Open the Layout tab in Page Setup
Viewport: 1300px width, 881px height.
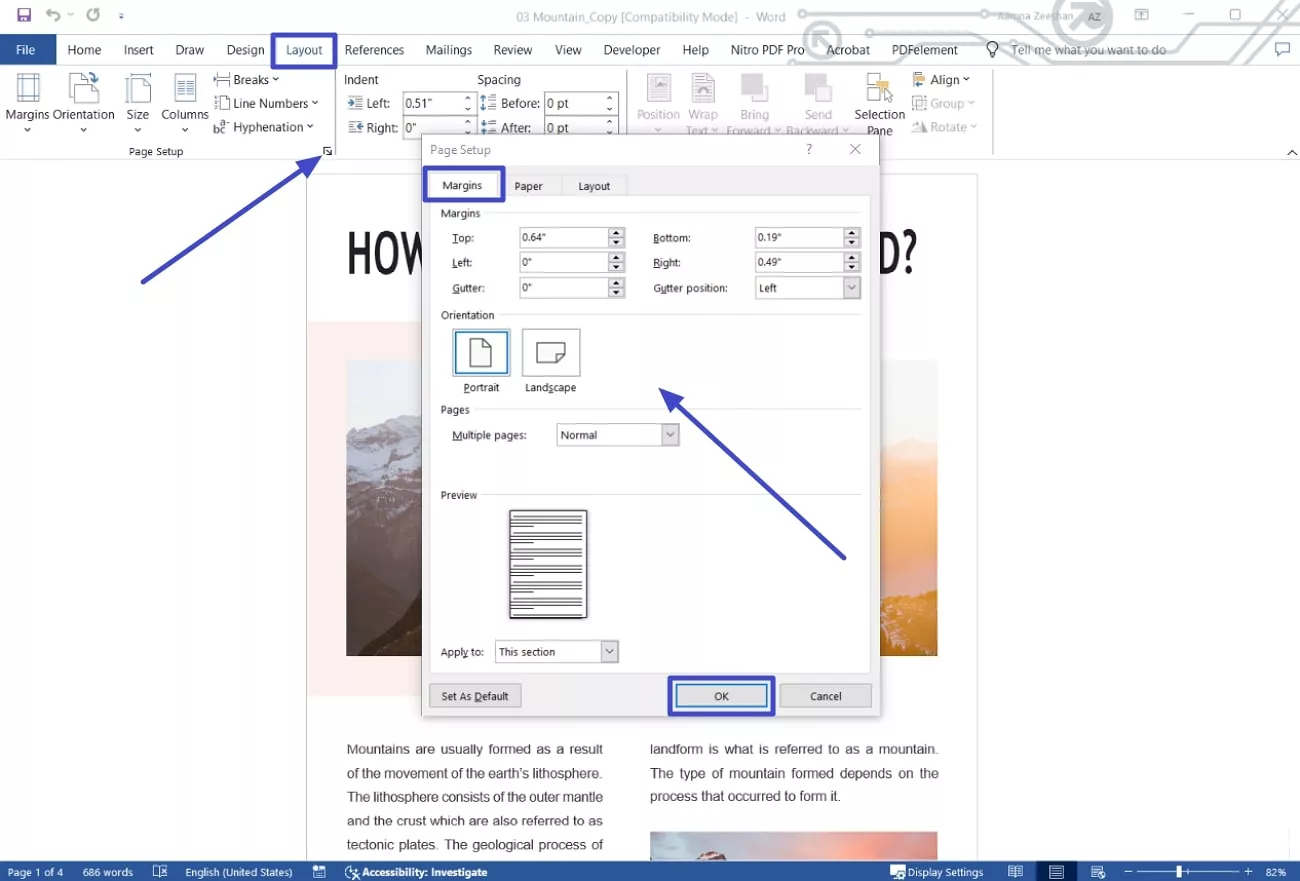[x=594, y=186]
